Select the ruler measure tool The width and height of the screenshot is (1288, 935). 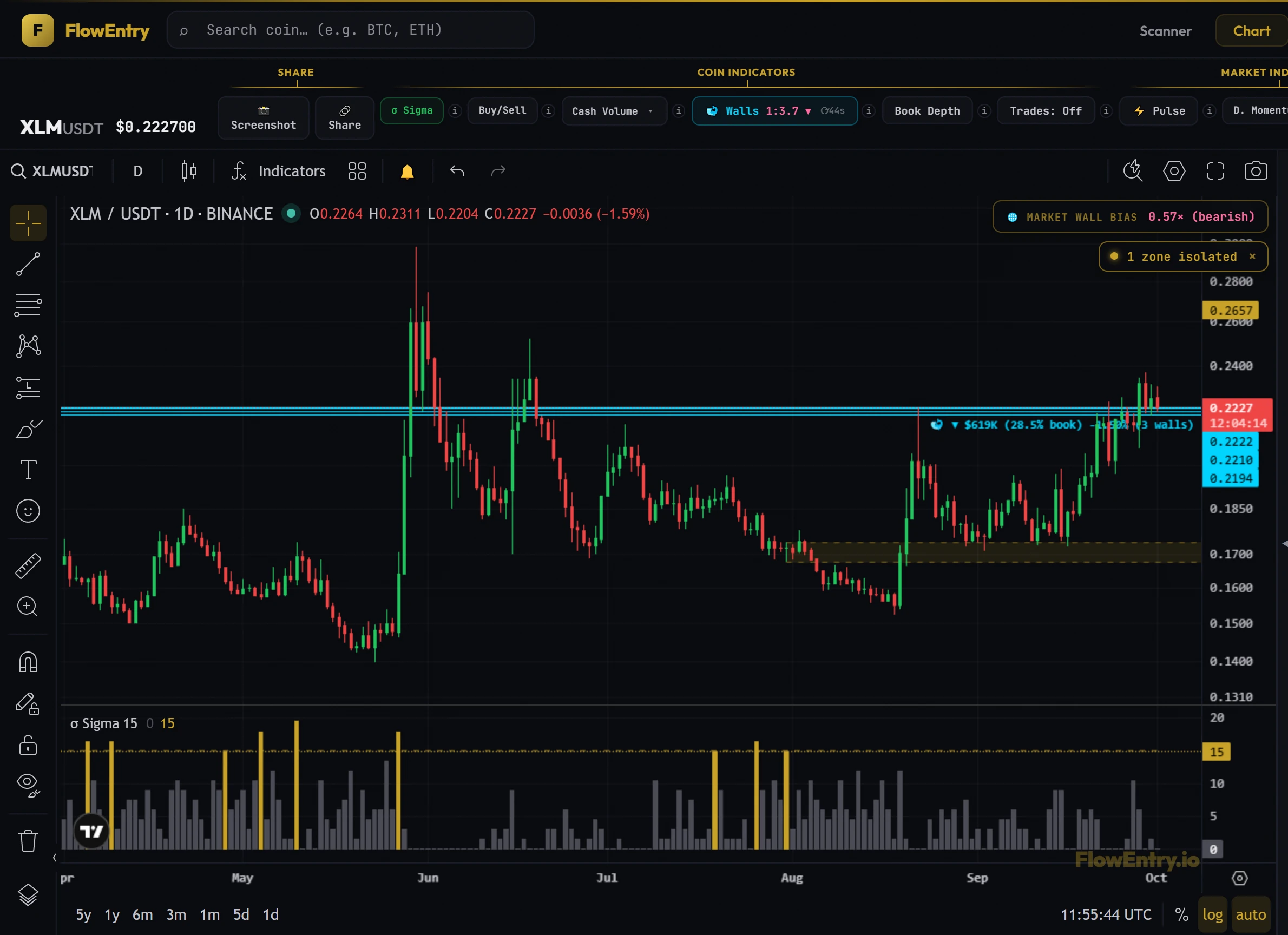[28, 565]
